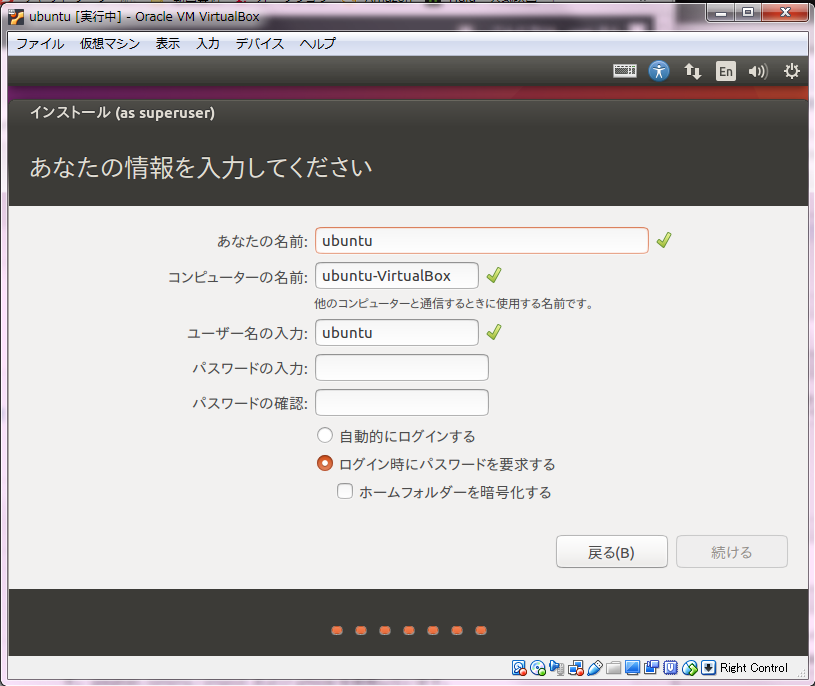This screenshot has width=815, height=686.
Task: Enable the ホームフォルダーを暗号化する checkbox
Action: [345, 492]
